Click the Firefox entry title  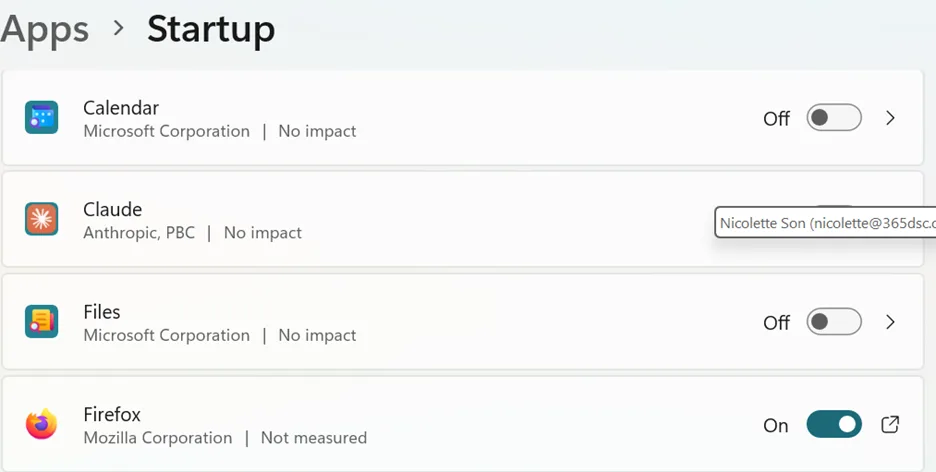(x=112, y=414)
